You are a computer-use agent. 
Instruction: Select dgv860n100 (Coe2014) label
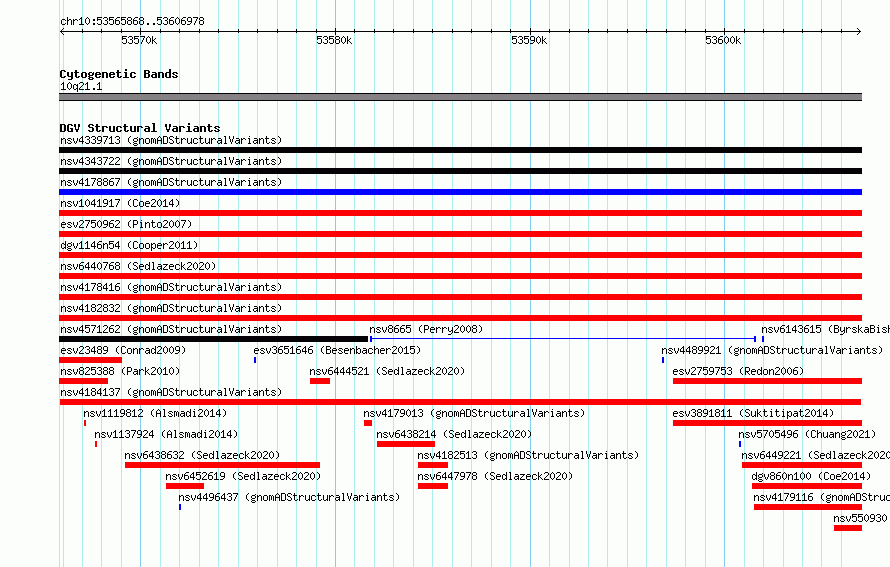[811, 476]
